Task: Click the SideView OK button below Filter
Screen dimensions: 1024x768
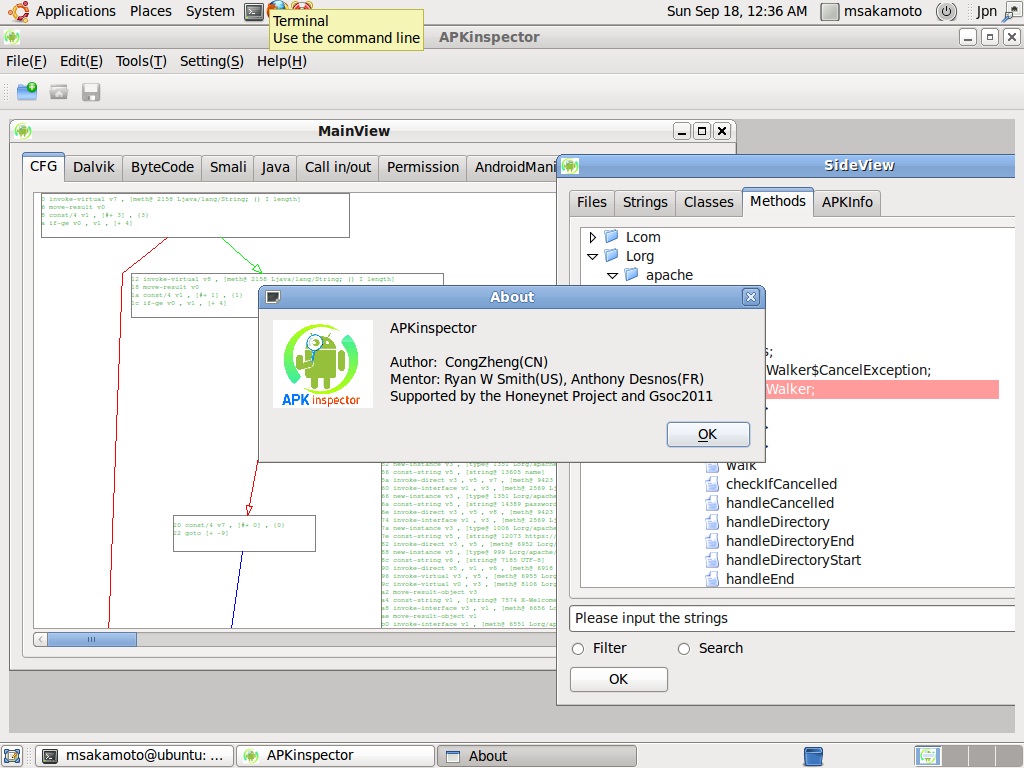Action: 618,679
